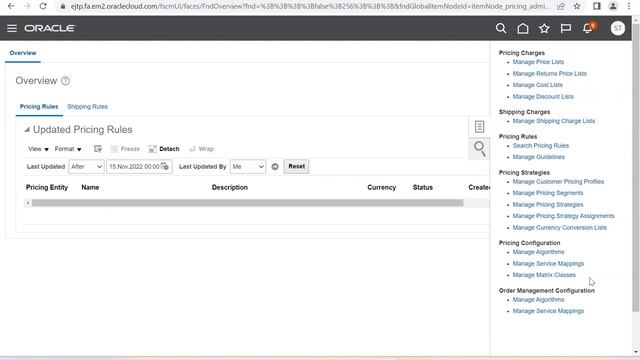Click the browser address bar URL
640x360 pixels.
(310, 6)
